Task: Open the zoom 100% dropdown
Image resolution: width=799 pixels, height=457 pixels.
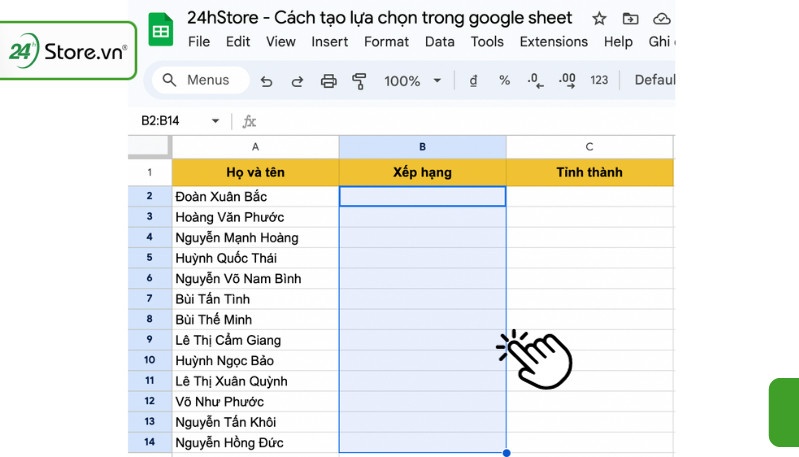Action: click(x=412, y=81)
